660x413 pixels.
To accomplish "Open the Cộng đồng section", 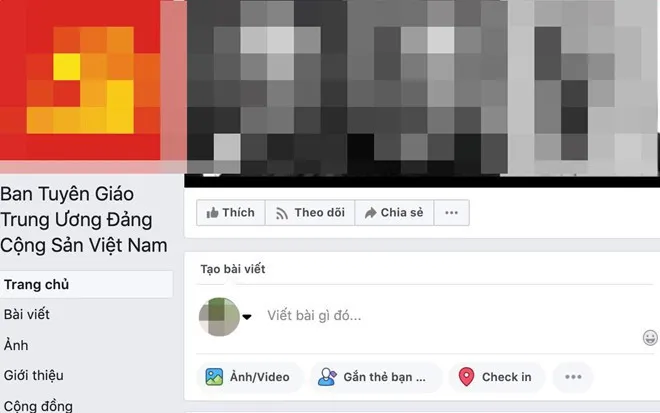I will pyautogui.click(x=38, y=406).
